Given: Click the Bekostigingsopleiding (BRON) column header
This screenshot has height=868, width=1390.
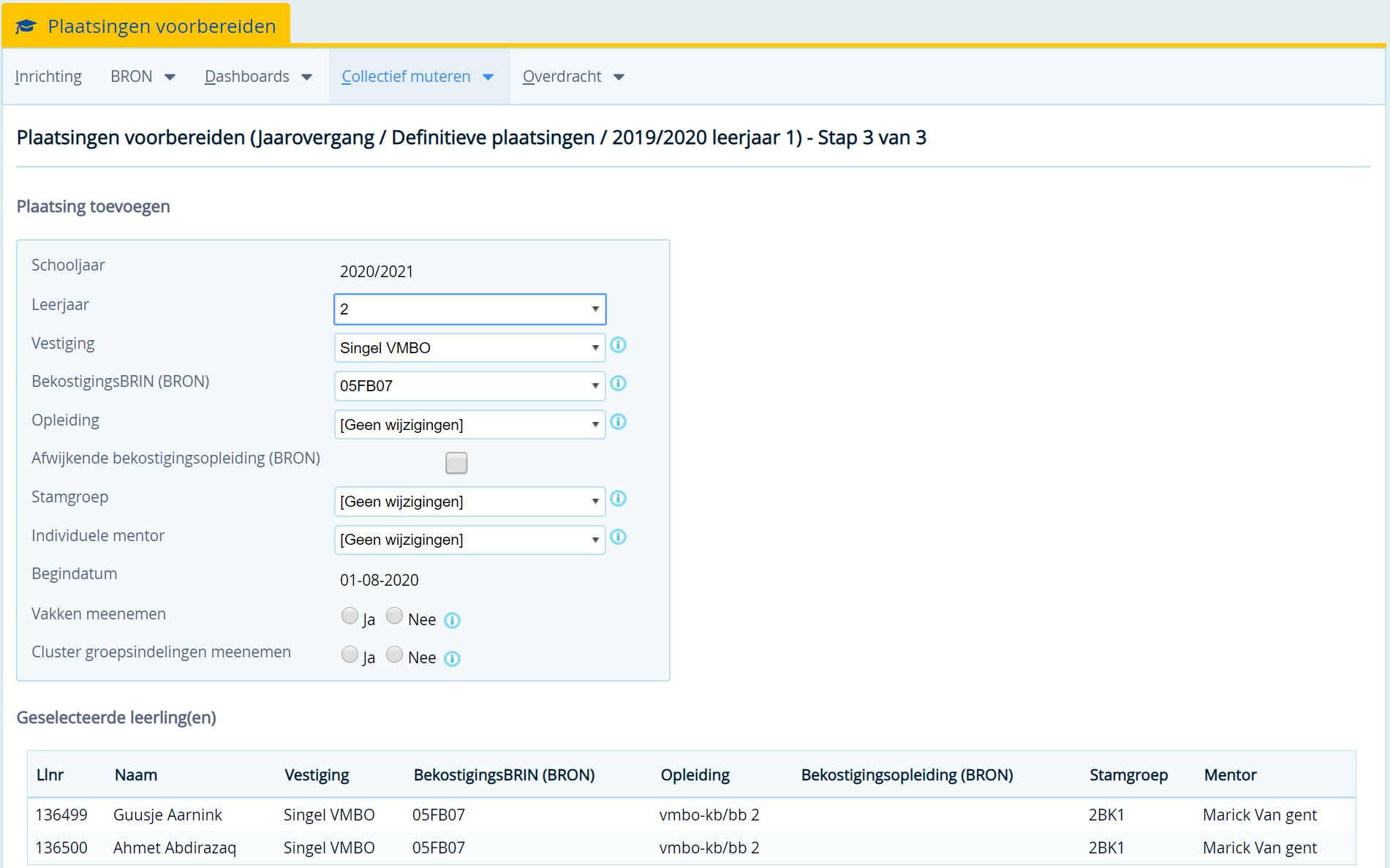Looking at the screenshot, I should (907, 775).
